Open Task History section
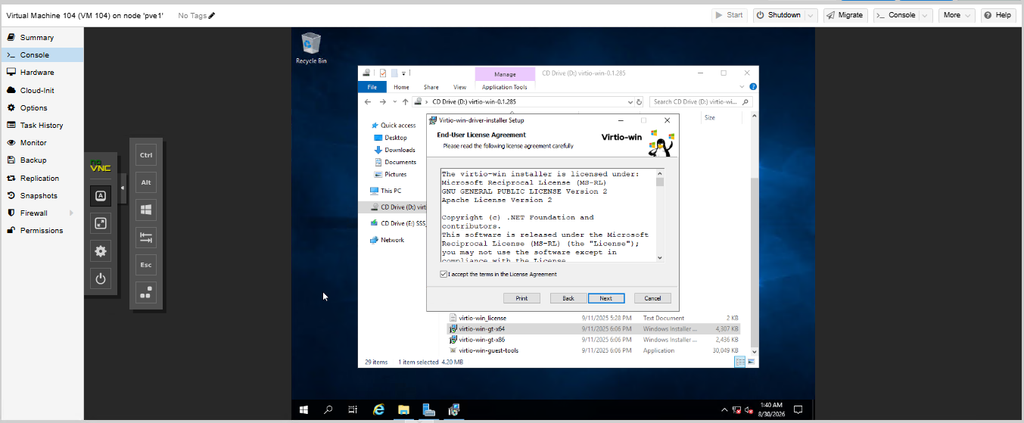1024x423 pixels. coord(42,125)
